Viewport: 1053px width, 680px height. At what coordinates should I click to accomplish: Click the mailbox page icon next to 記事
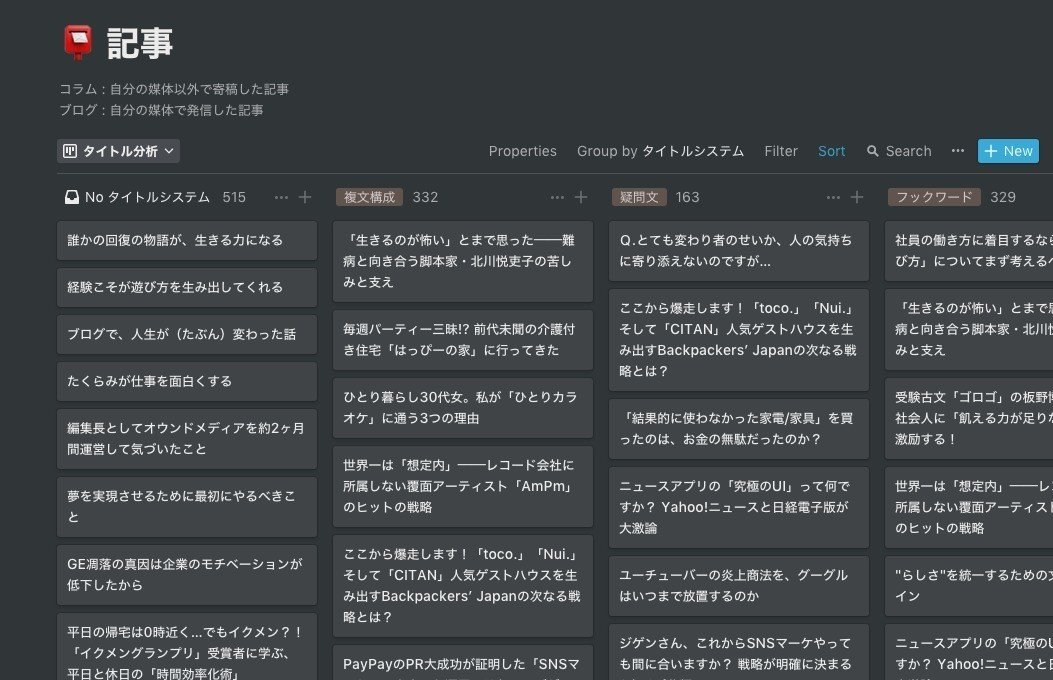[80, 40]
